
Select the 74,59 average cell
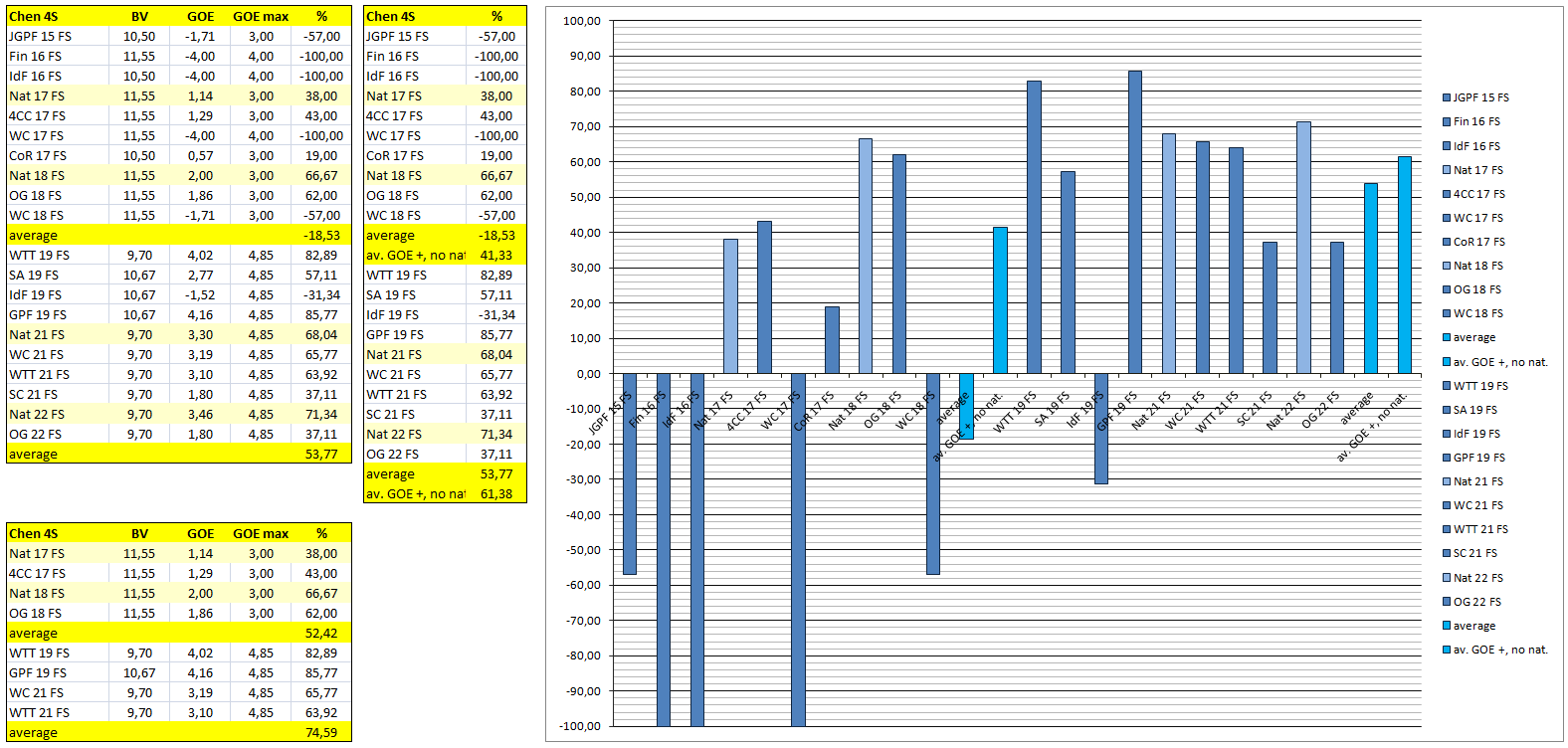point(320,732)
